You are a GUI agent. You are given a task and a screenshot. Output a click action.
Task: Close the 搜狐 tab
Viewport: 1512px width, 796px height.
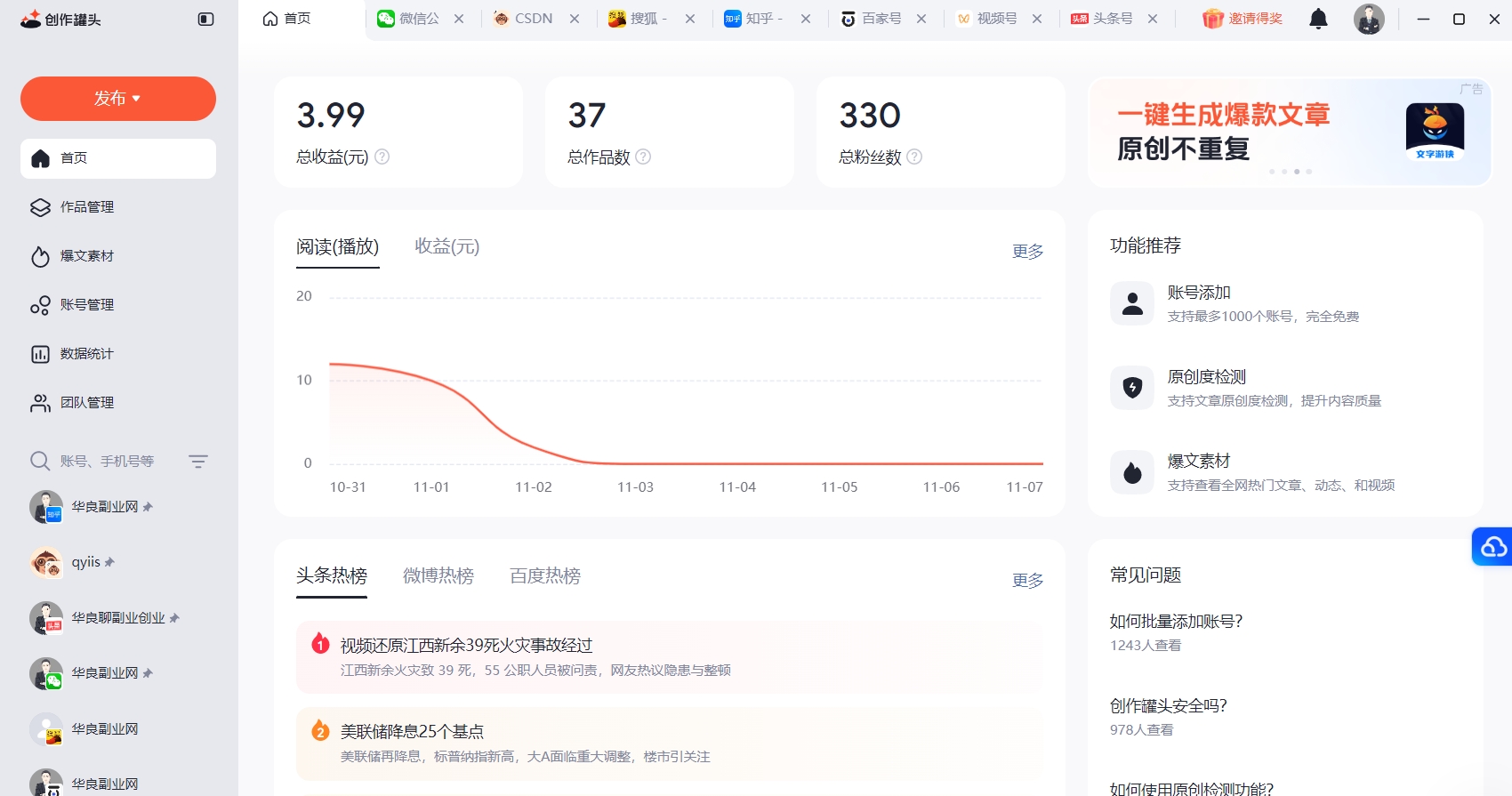690,19
